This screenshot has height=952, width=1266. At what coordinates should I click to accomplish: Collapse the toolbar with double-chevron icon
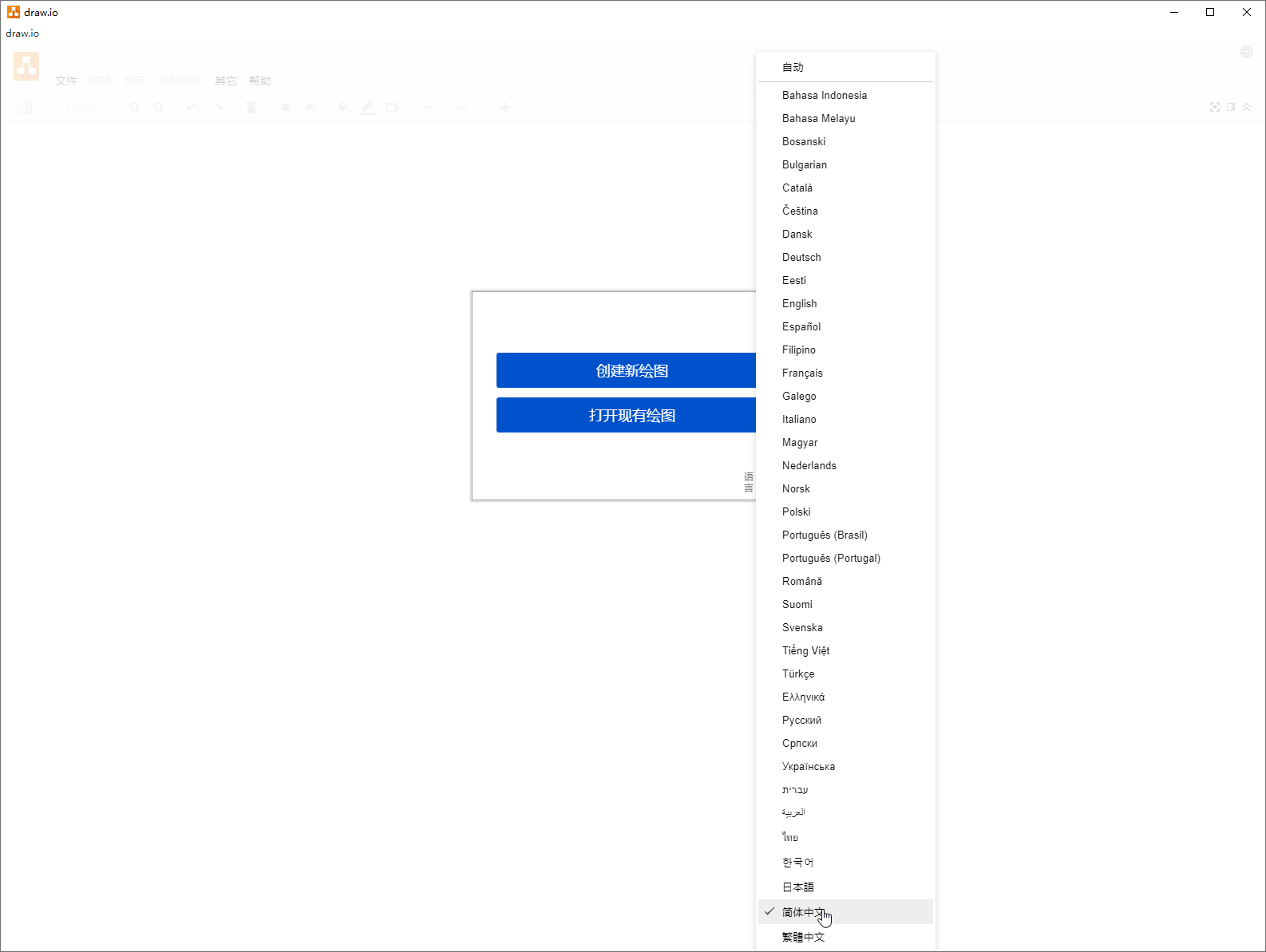[1247, 107]
